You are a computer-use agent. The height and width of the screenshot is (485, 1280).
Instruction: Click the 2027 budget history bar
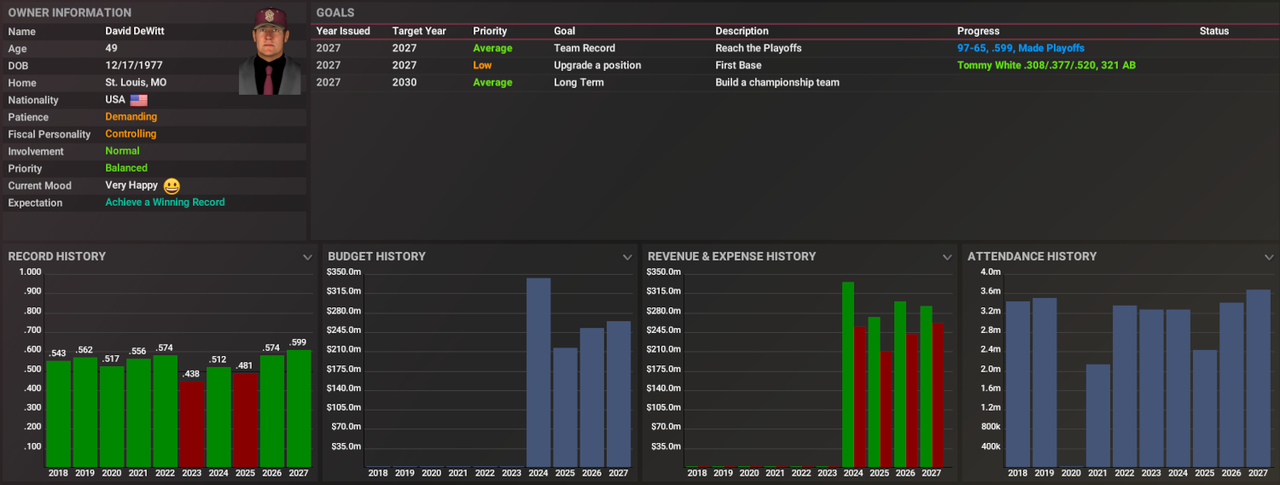(618, 393)
